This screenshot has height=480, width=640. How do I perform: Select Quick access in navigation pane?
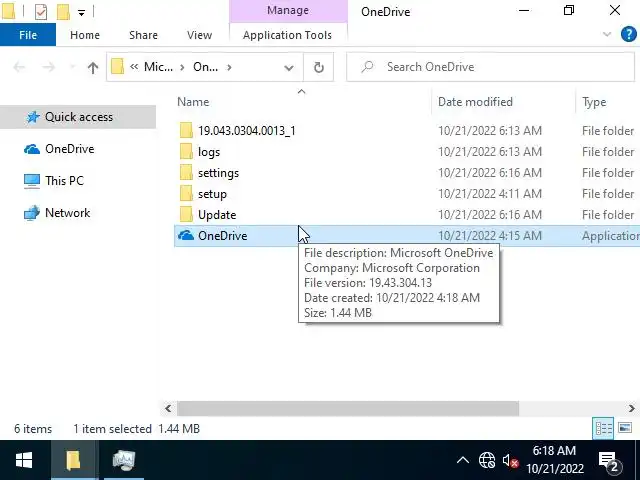pos(78,117)
